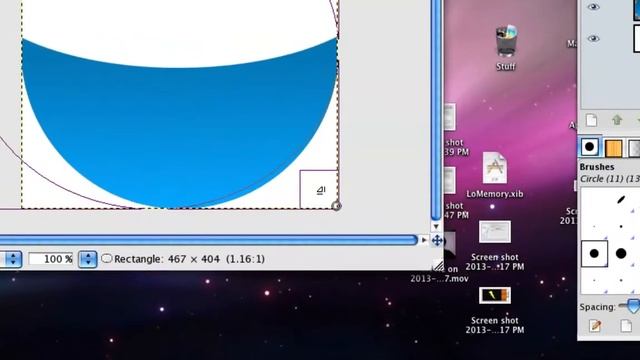Image resolution: width=640 pixels, height=360 pixels.
Task: Click the window resize grip in corner
Action: 438,266
